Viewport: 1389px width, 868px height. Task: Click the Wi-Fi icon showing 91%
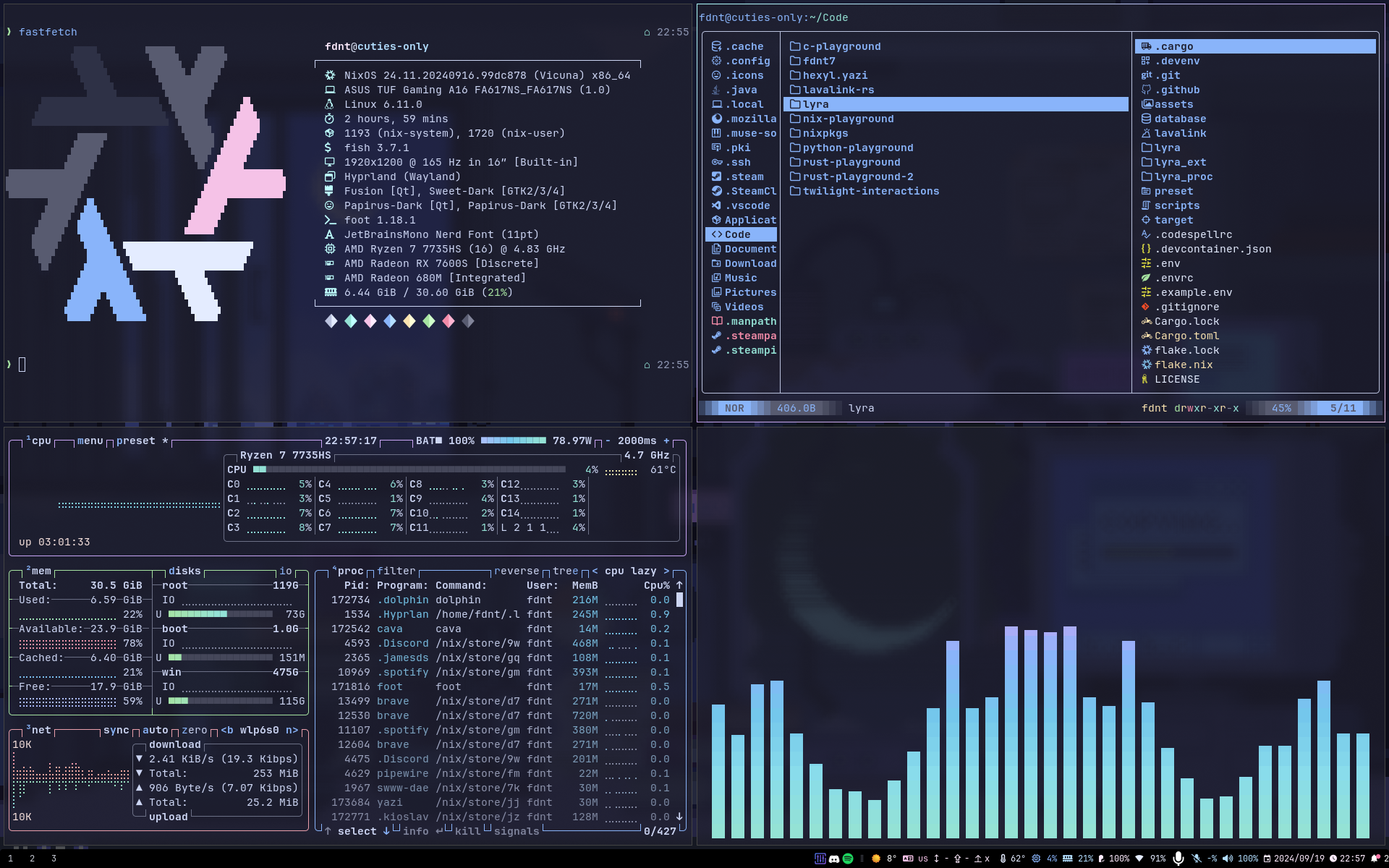[1139, 859]
